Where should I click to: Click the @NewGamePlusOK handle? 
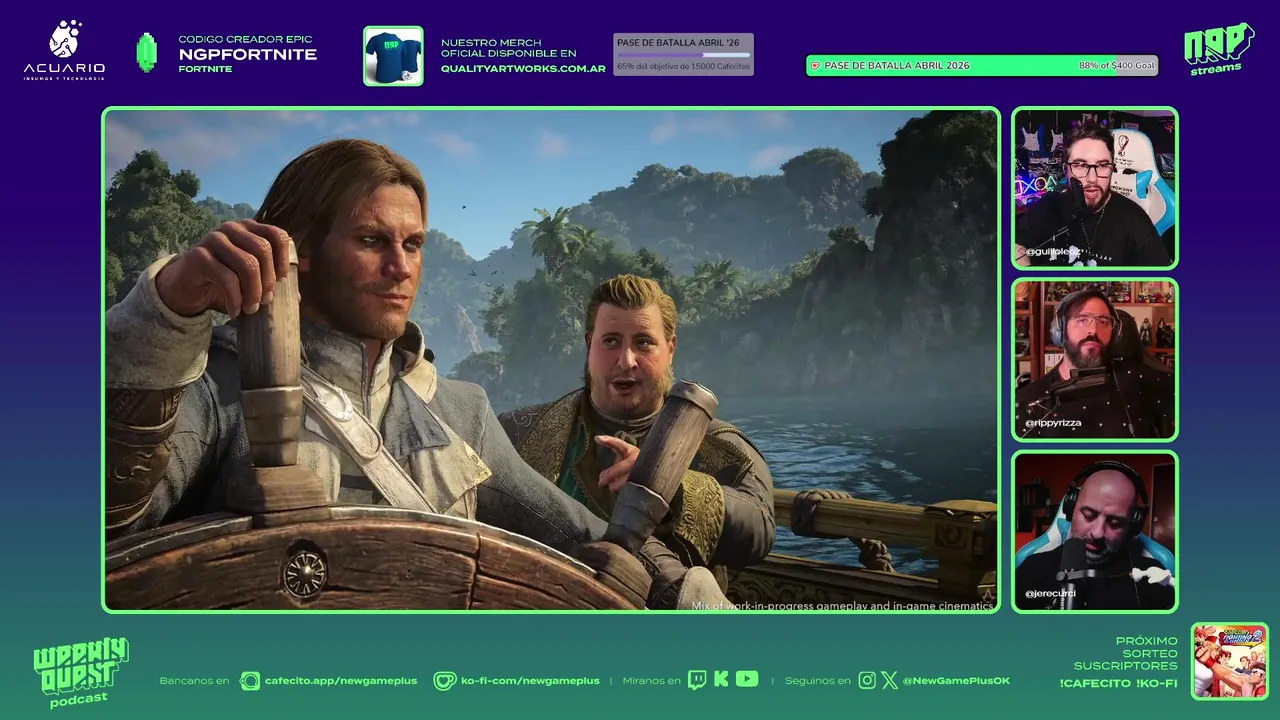[956, 681]
